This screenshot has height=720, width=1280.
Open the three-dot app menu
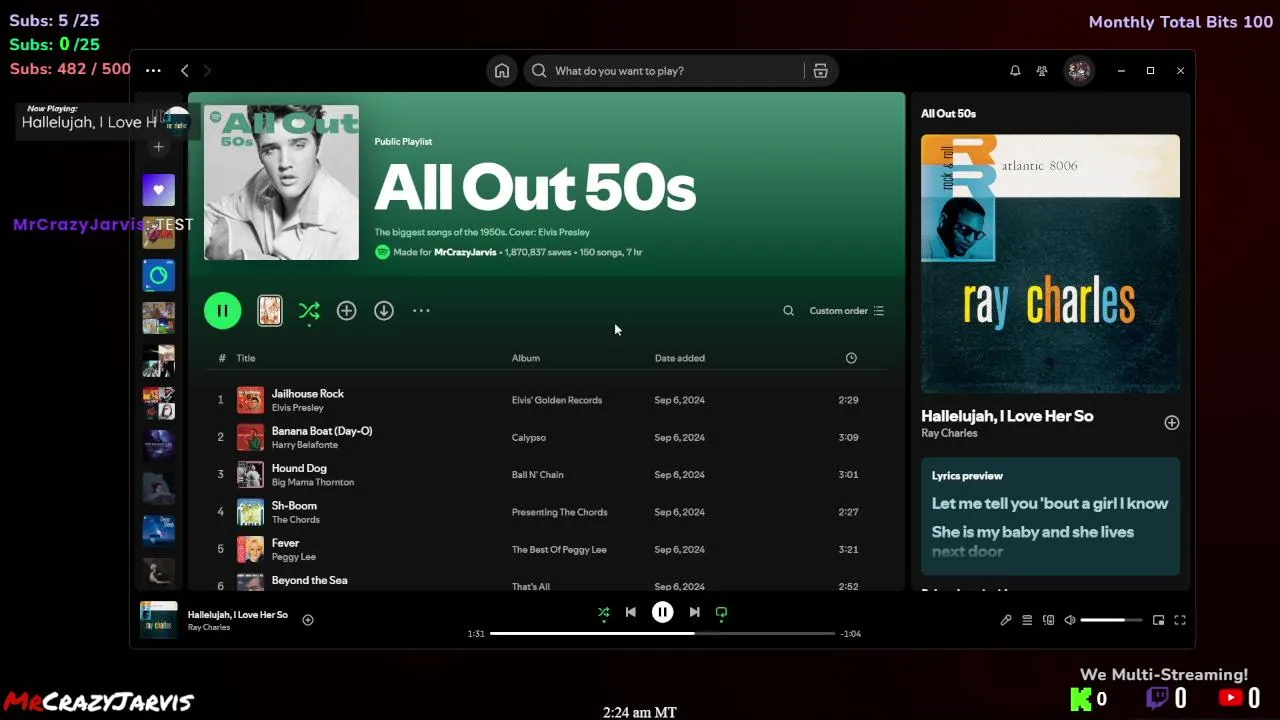click(153, 70)
